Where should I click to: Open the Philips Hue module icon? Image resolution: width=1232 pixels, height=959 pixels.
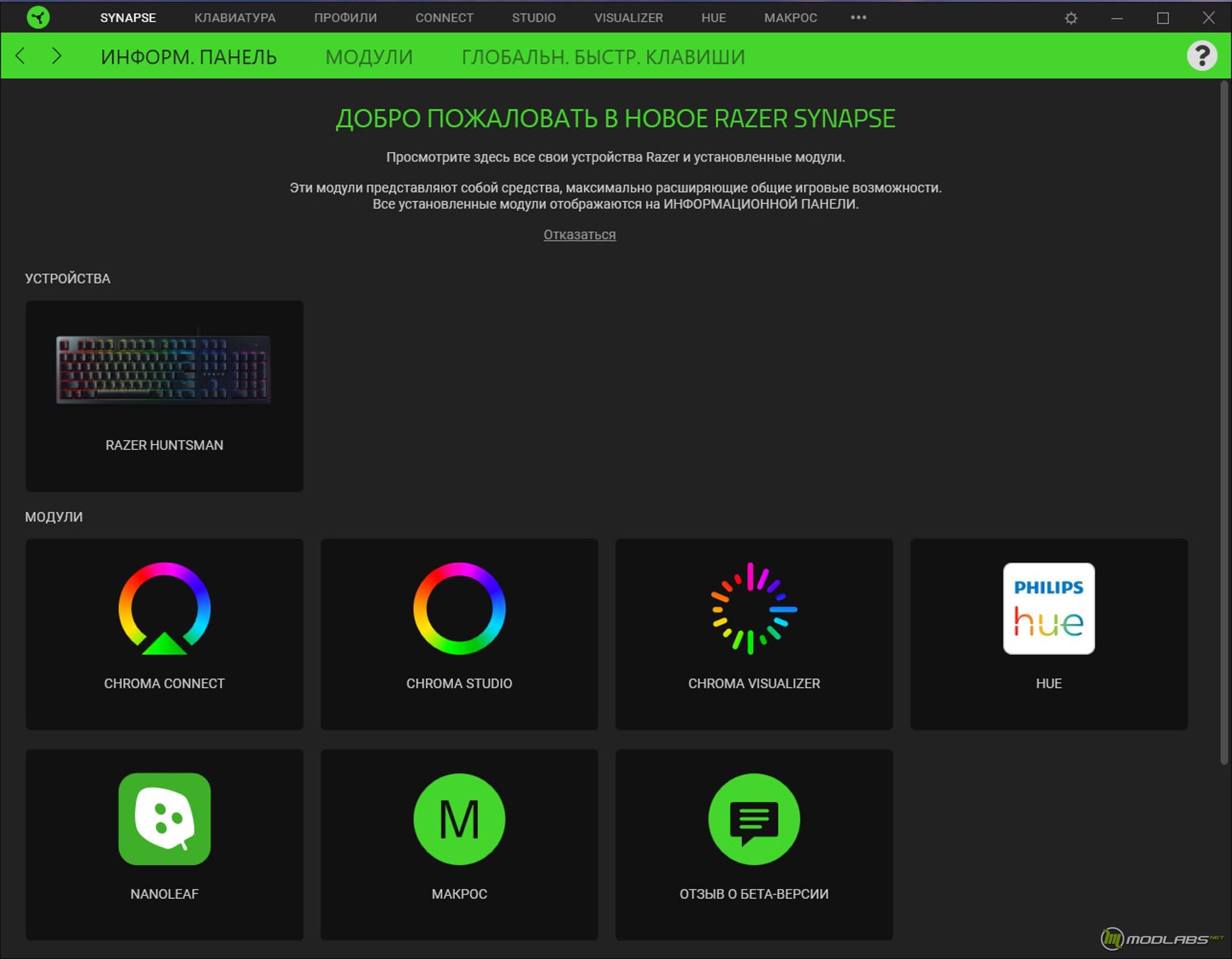1049,608
